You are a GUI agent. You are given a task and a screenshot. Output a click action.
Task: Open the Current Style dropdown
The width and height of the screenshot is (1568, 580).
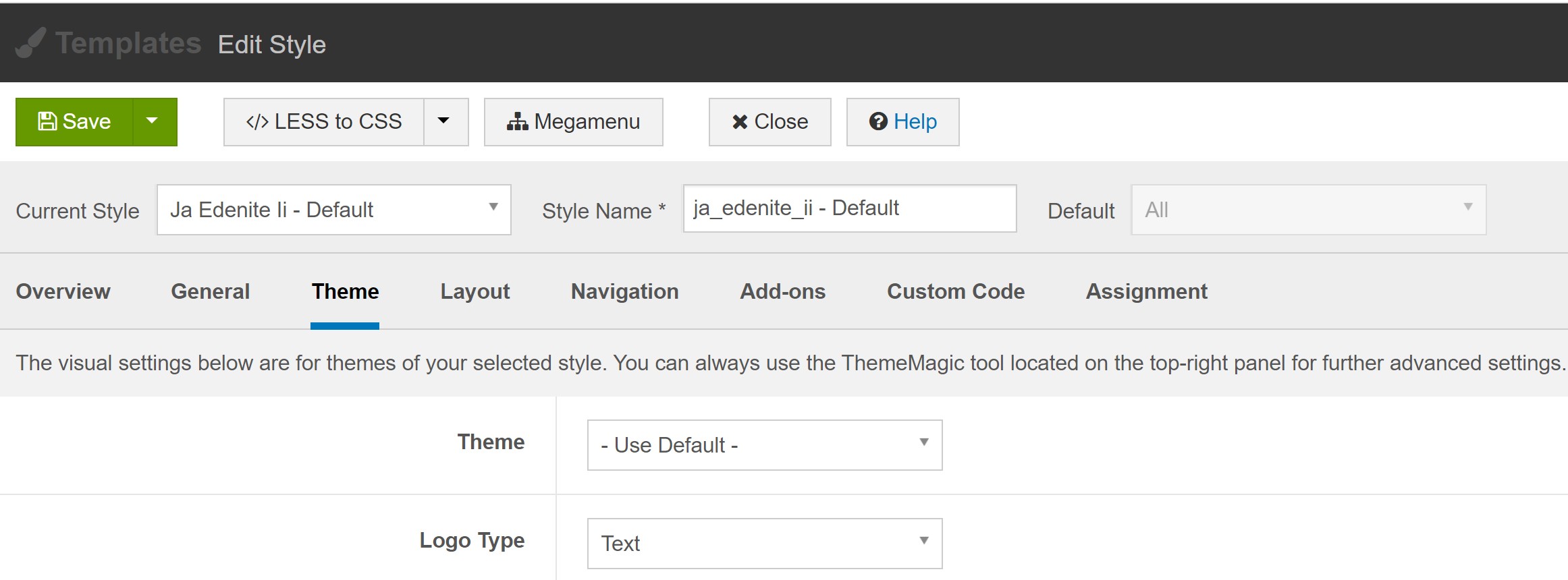pos(333,210)
